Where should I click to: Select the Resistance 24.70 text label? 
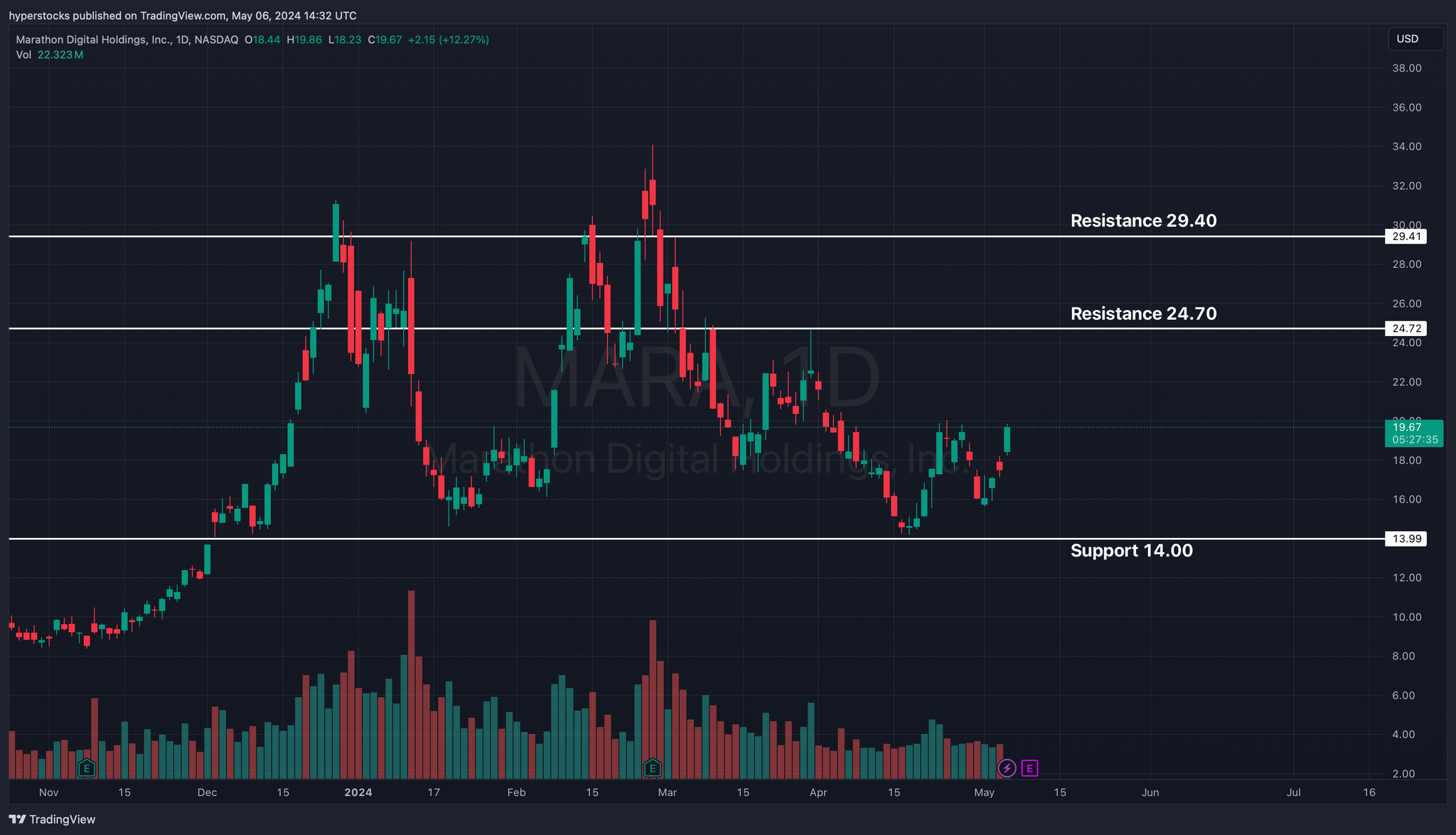(1143, 313)
